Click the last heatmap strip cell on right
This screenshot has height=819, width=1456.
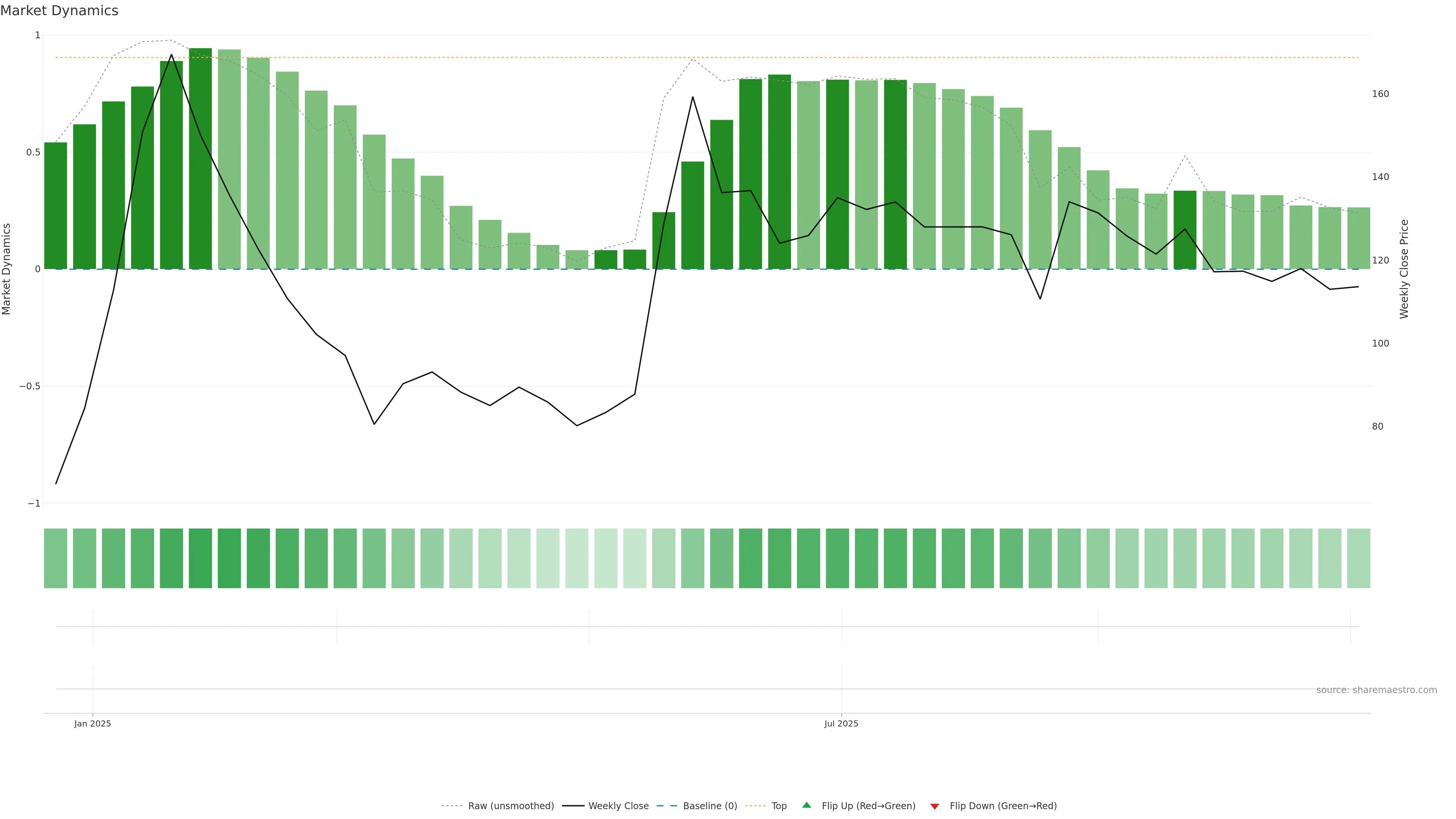pyautogui.click(x=1358, y=558)
